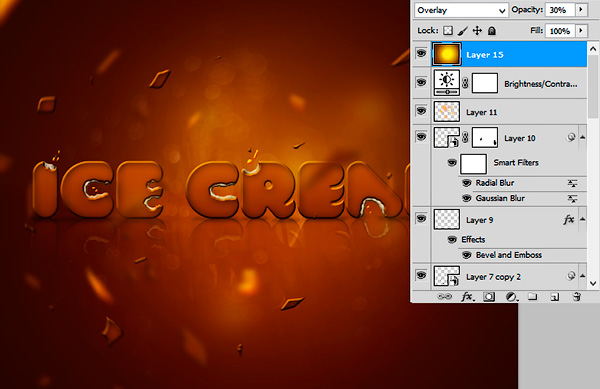Click the Lock image pixels brush icon

point(463,31)
